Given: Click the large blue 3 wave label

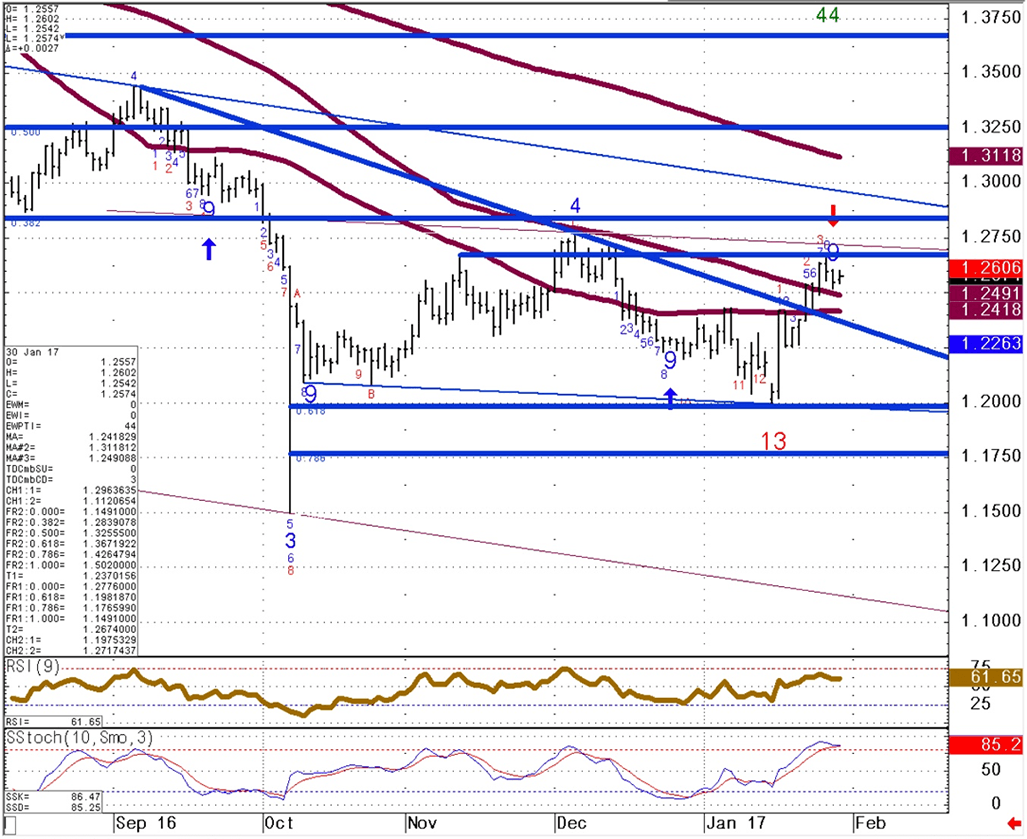Looking at the screenshot, I should (x=290, y=540).
